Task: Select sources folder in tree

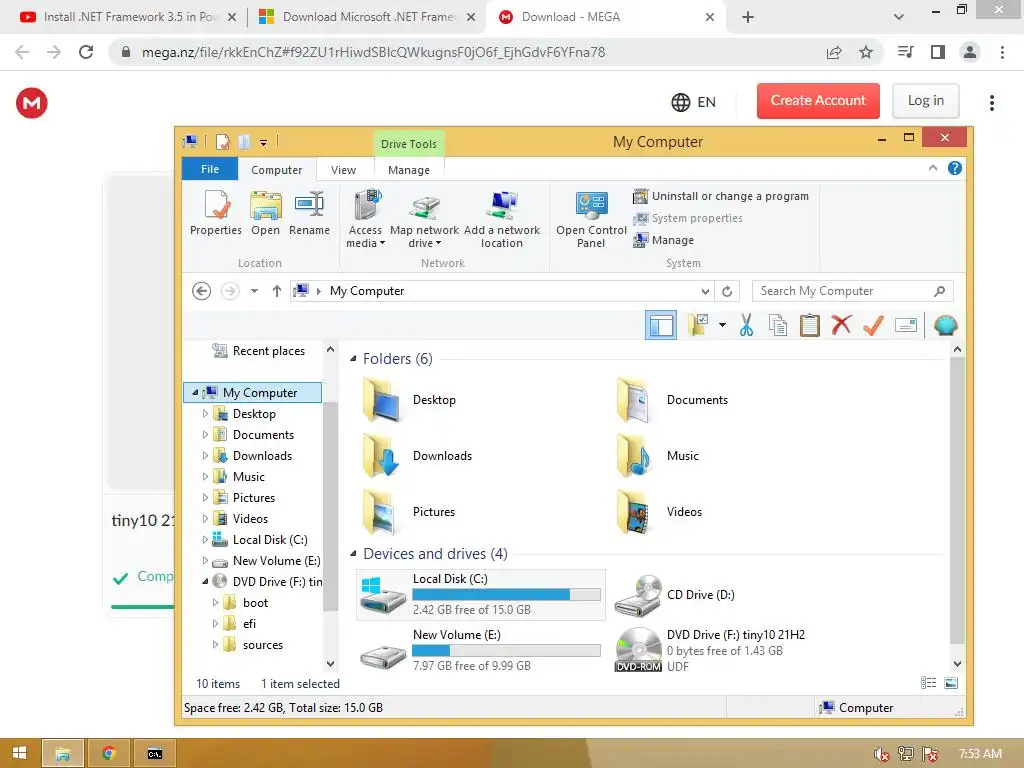Action: [x=253, y=645]
